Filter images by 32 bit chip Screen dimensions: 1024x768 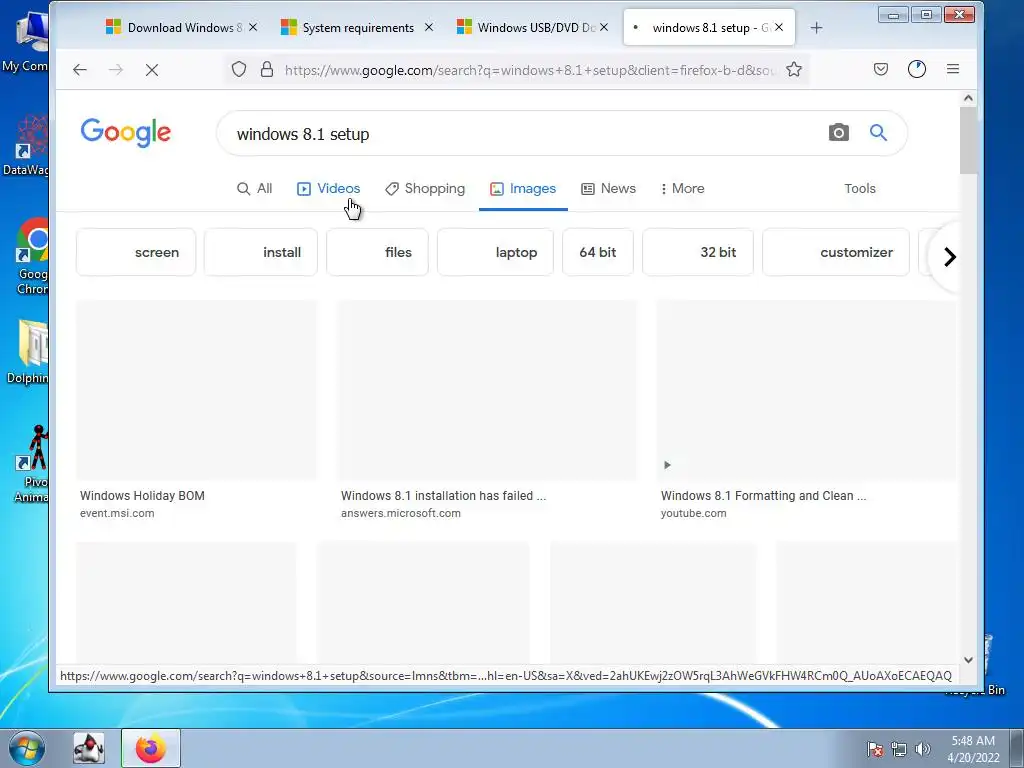coord(697,252)
